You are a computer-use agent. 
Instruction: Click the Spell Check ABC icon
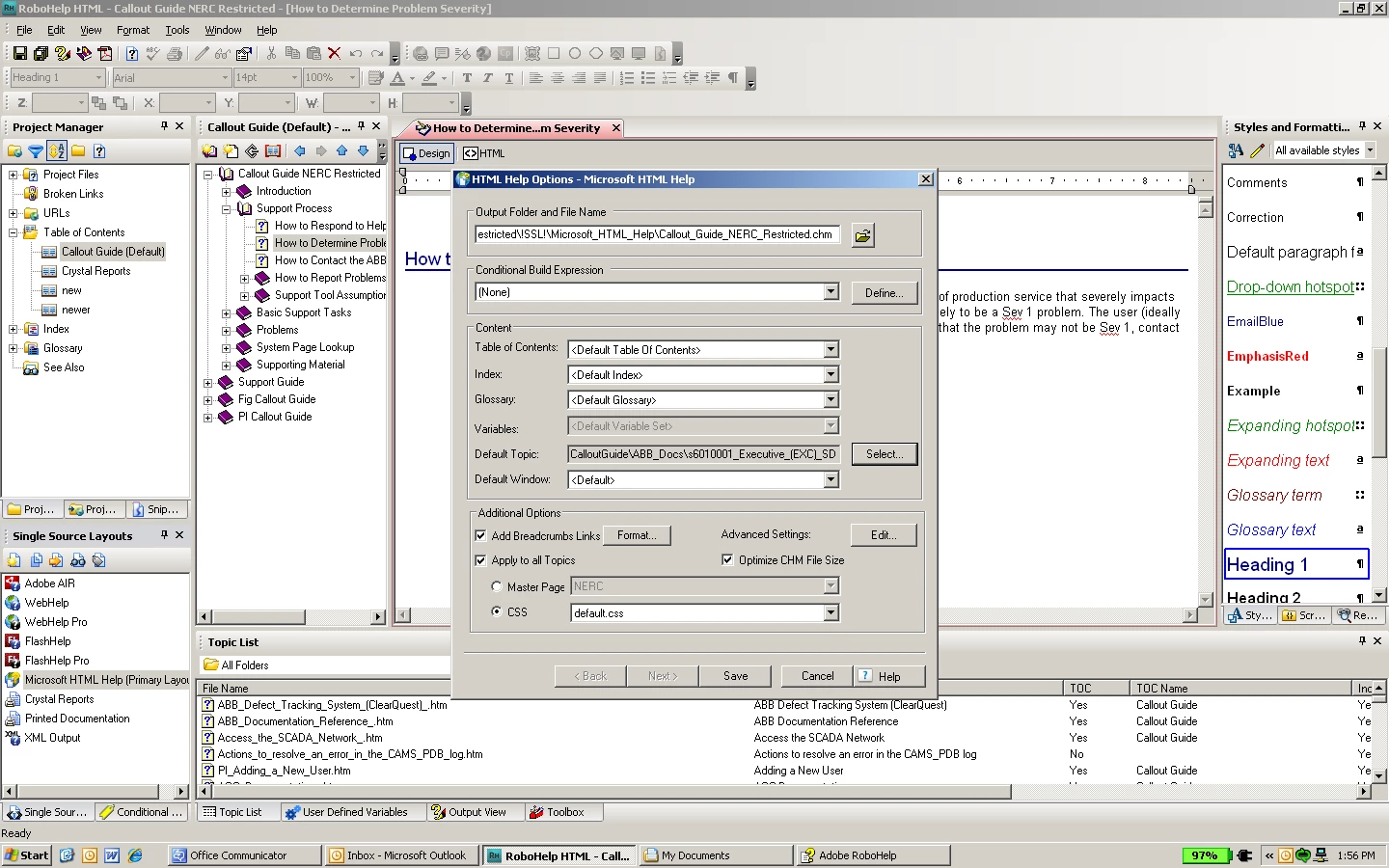152,53
